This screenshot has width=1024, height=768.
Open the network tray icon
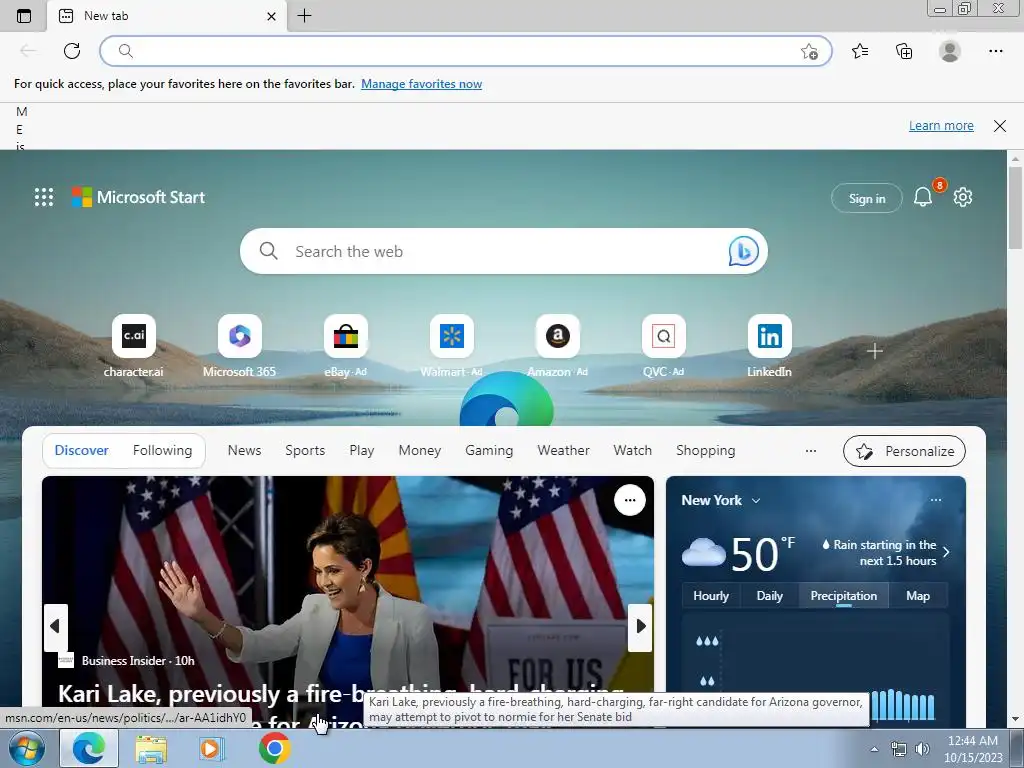899,749
